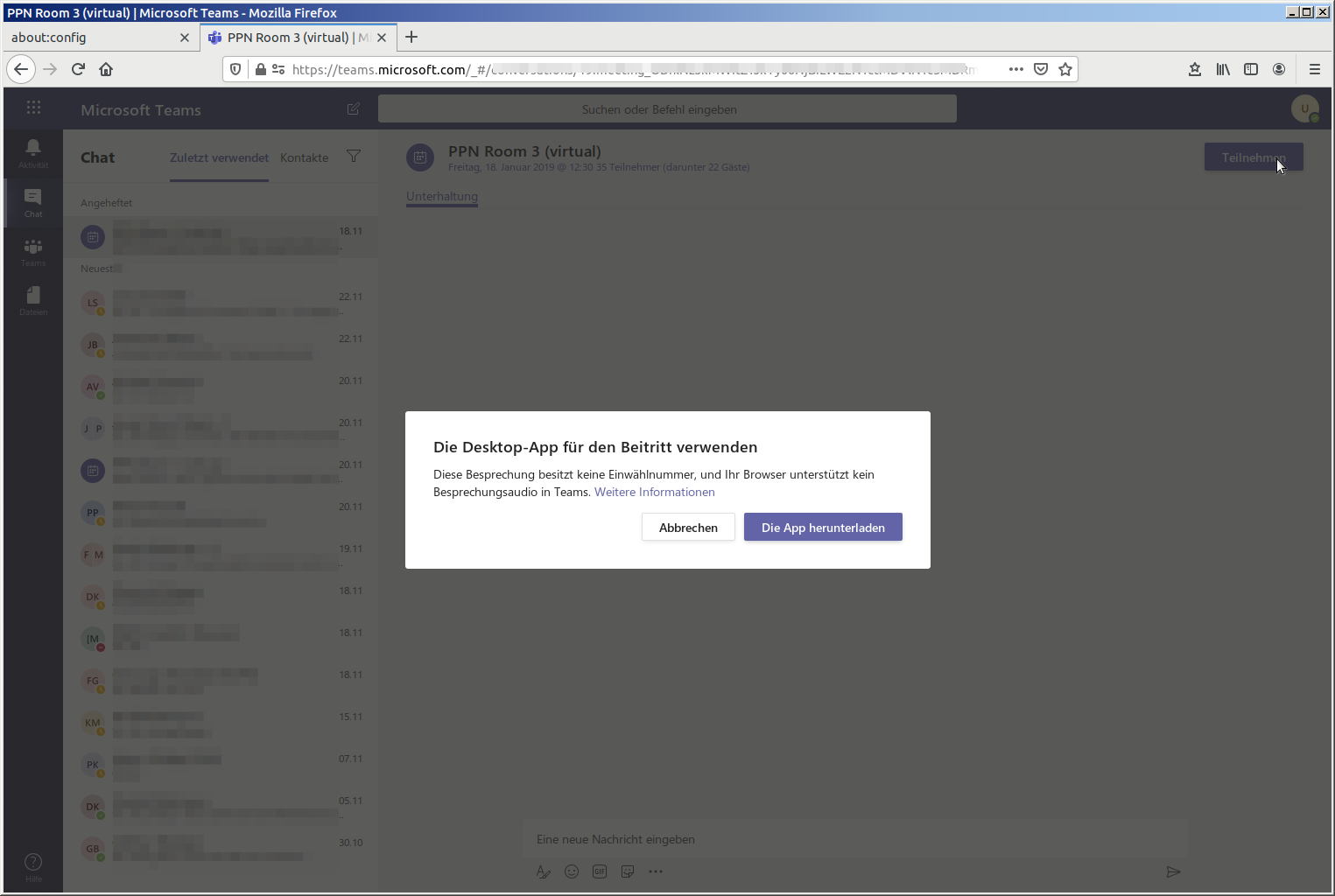Click the emoji smiley icon

pyautogui.click(x=572, y=871)
